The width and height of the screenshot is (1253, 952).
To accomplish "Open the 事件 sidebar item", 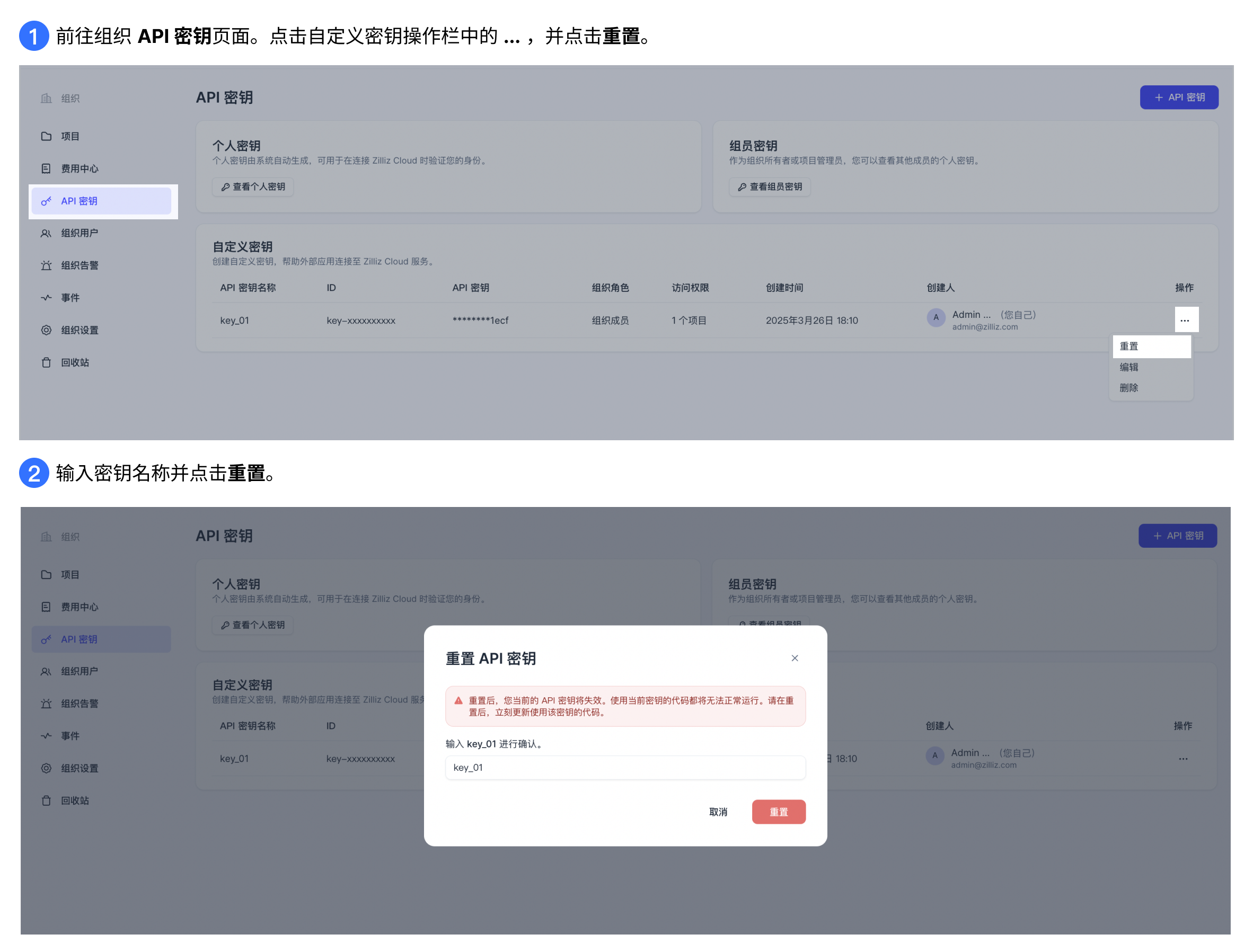I will [x=70, y=298].
